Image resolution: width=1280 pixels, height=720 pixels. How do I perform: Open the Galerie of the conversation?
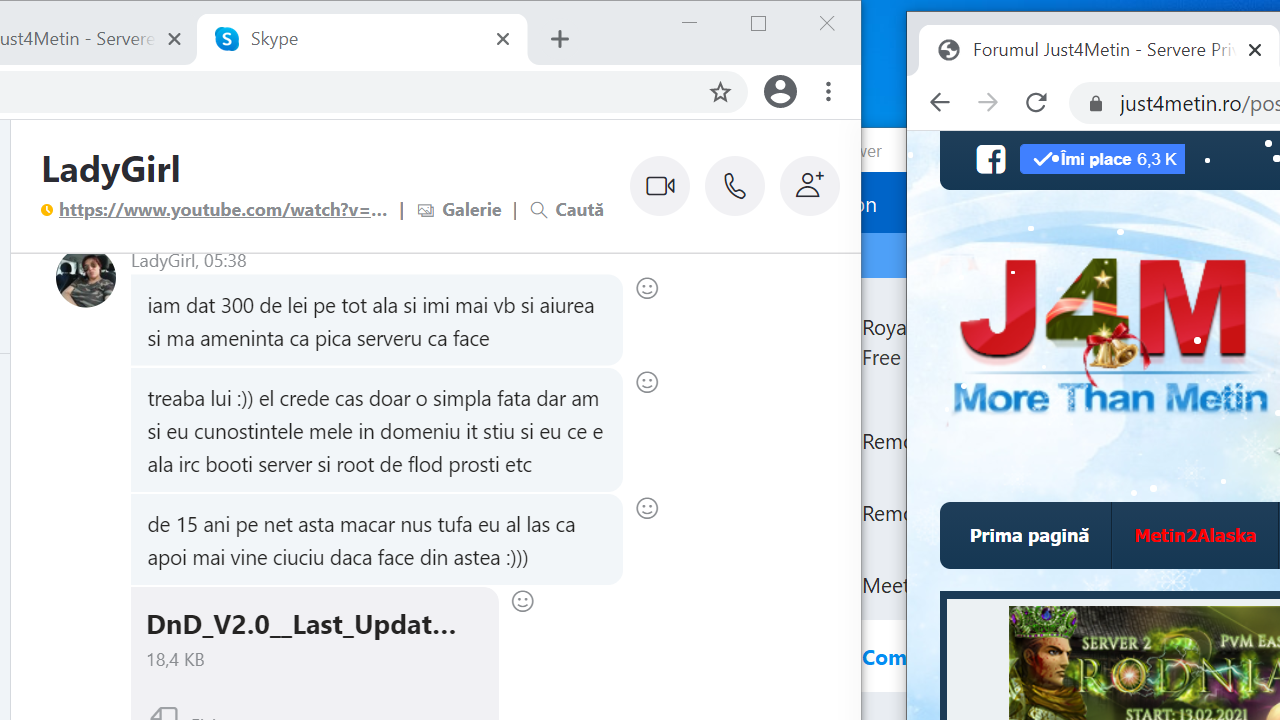click(460, 210)
